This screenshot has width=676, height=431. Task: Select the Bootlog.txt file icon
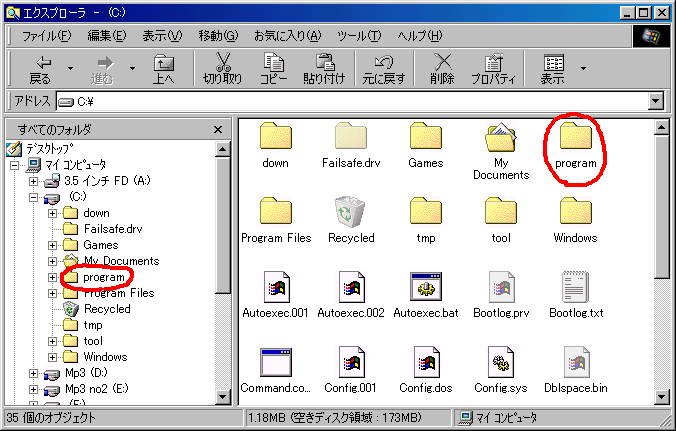[576, 287]
